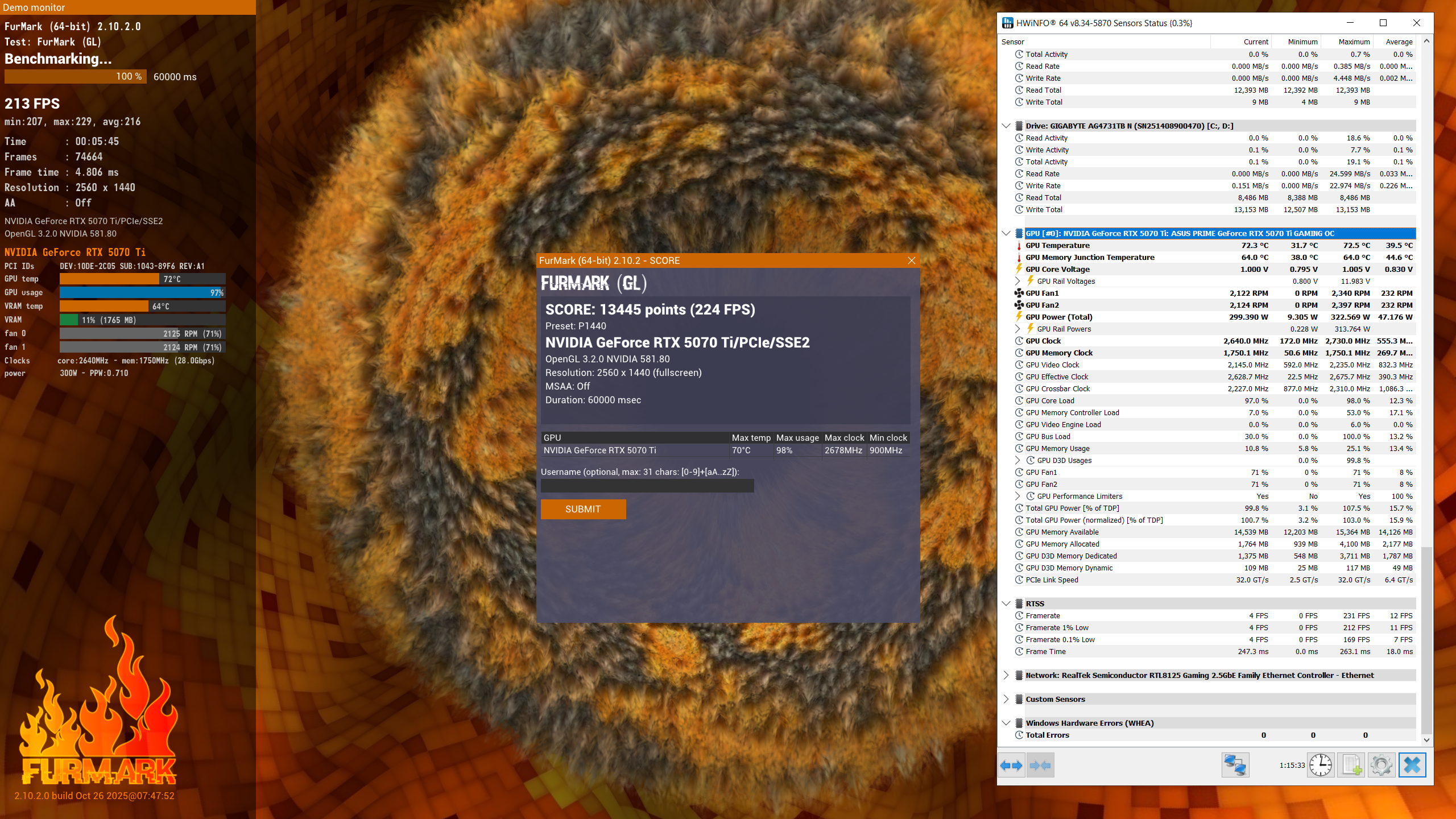Collapse the GIGABYTE drive sensor group

coord(1006,126)
